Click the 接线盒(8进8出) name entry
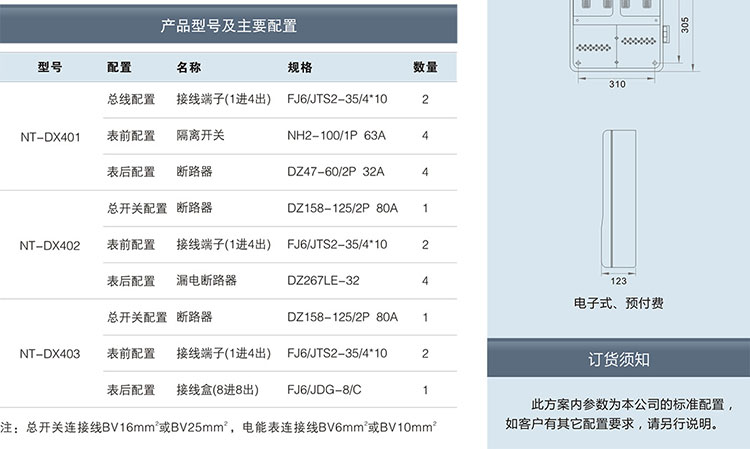Screen dimensions: 750x449 (x=219, y=390)
